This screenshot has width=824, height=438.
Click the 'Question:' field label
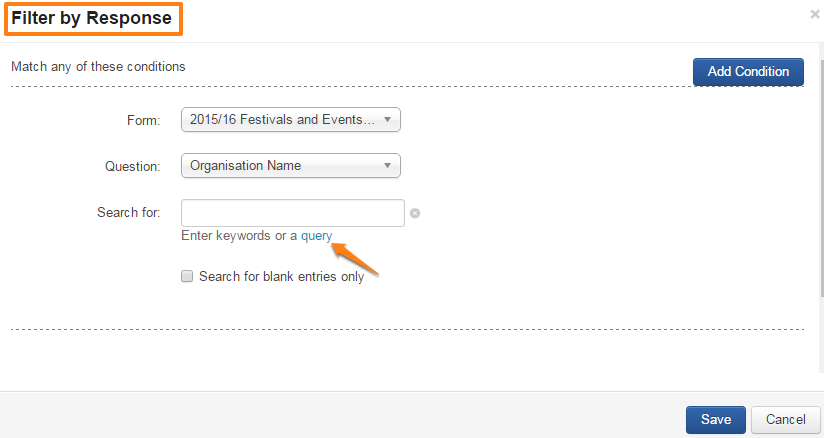pyautogui.click(x=132, y=167)
